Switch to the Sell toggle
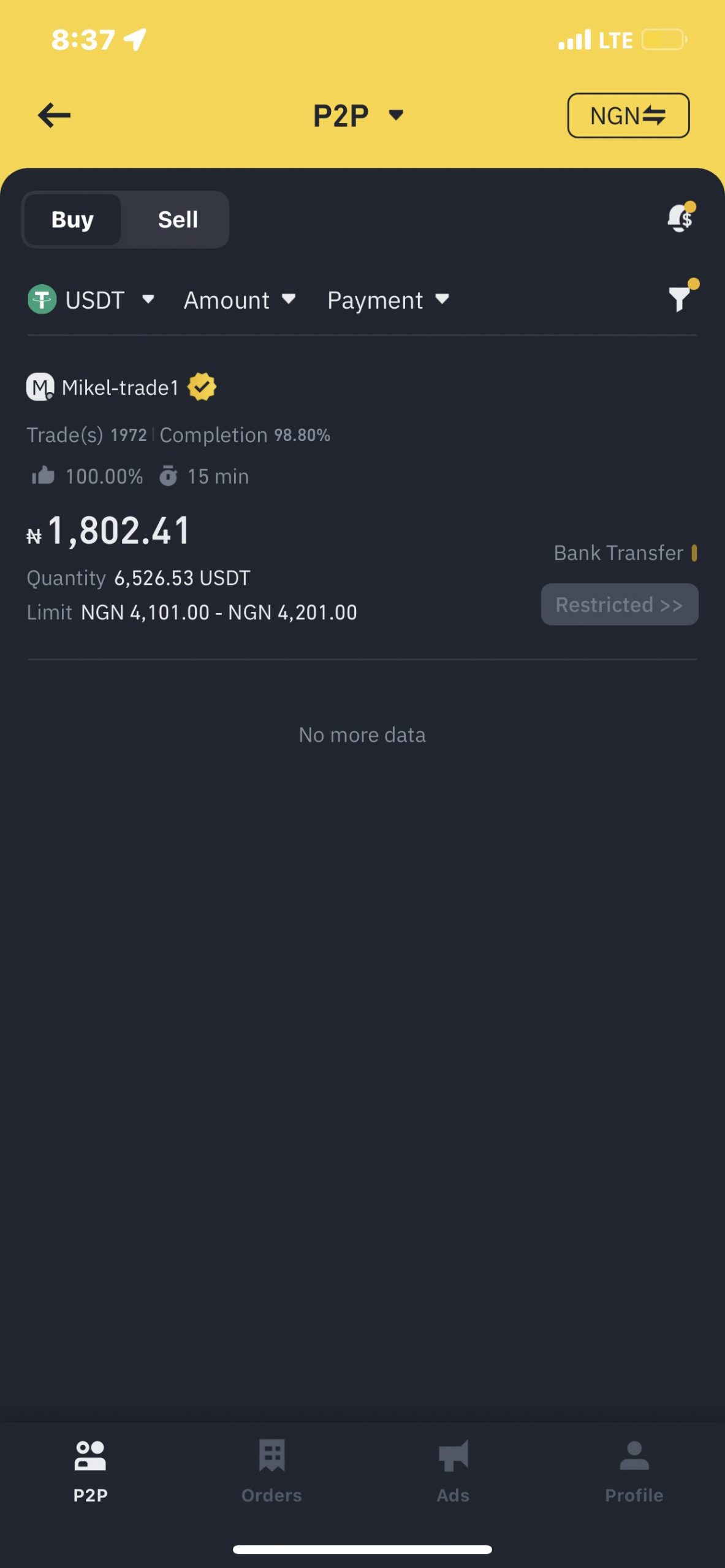Viewport: 725px width, 1568px height. click(x=178, y=219)
